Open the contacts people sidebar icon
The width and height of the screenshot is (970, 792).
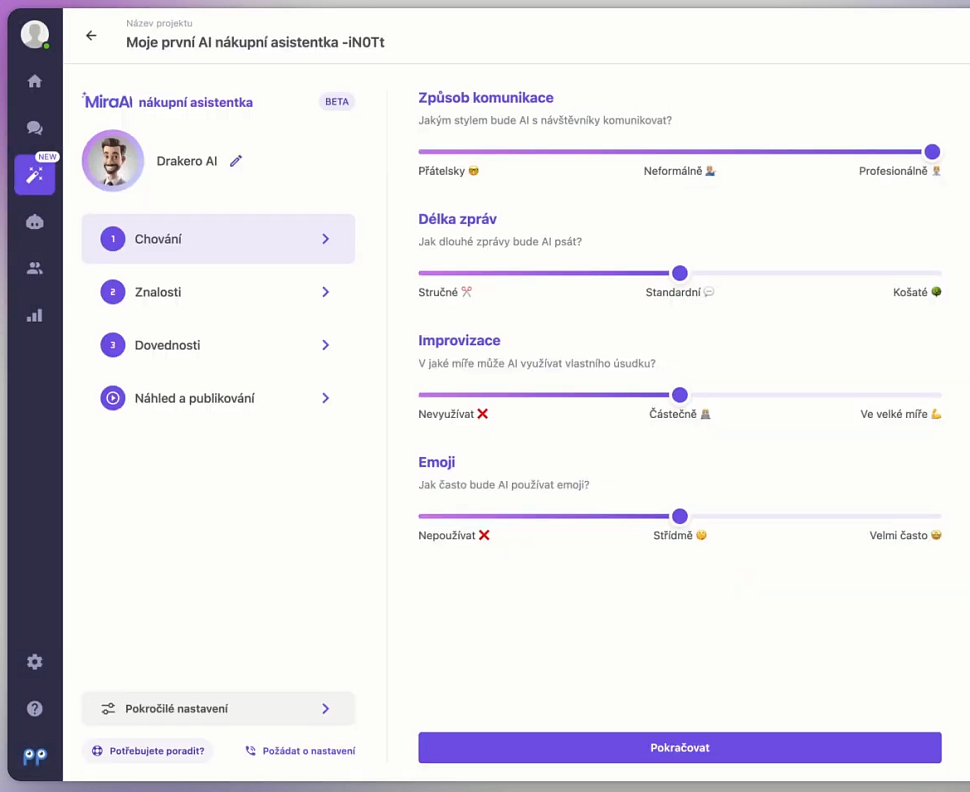click(x=35, y=268)
